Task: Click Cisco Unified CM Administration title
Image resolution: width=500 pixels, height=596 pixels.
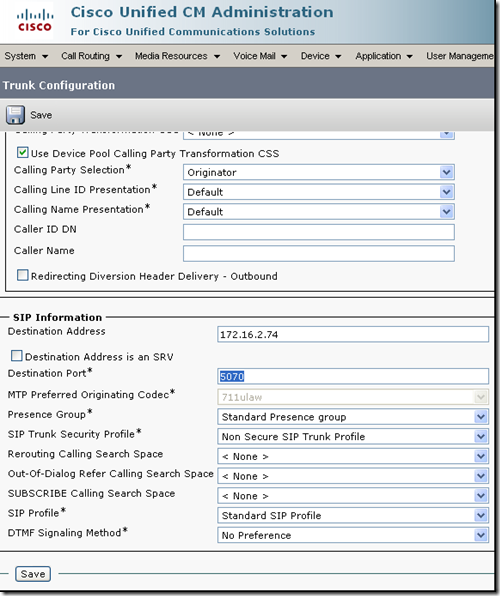Action: tap(202, 12)
